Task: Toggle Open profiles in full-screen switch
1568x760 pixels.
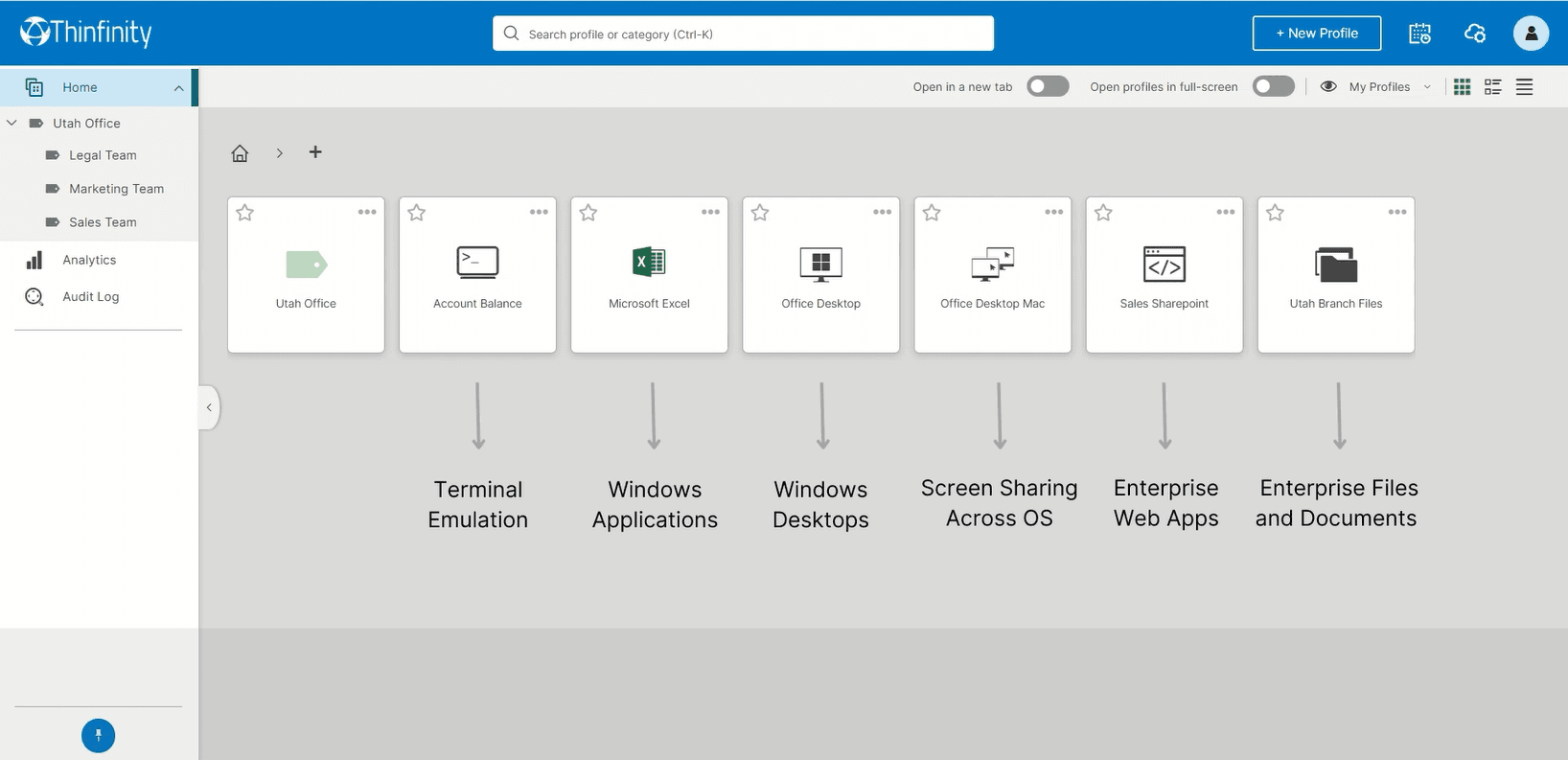Action: tap(1274, 86)
